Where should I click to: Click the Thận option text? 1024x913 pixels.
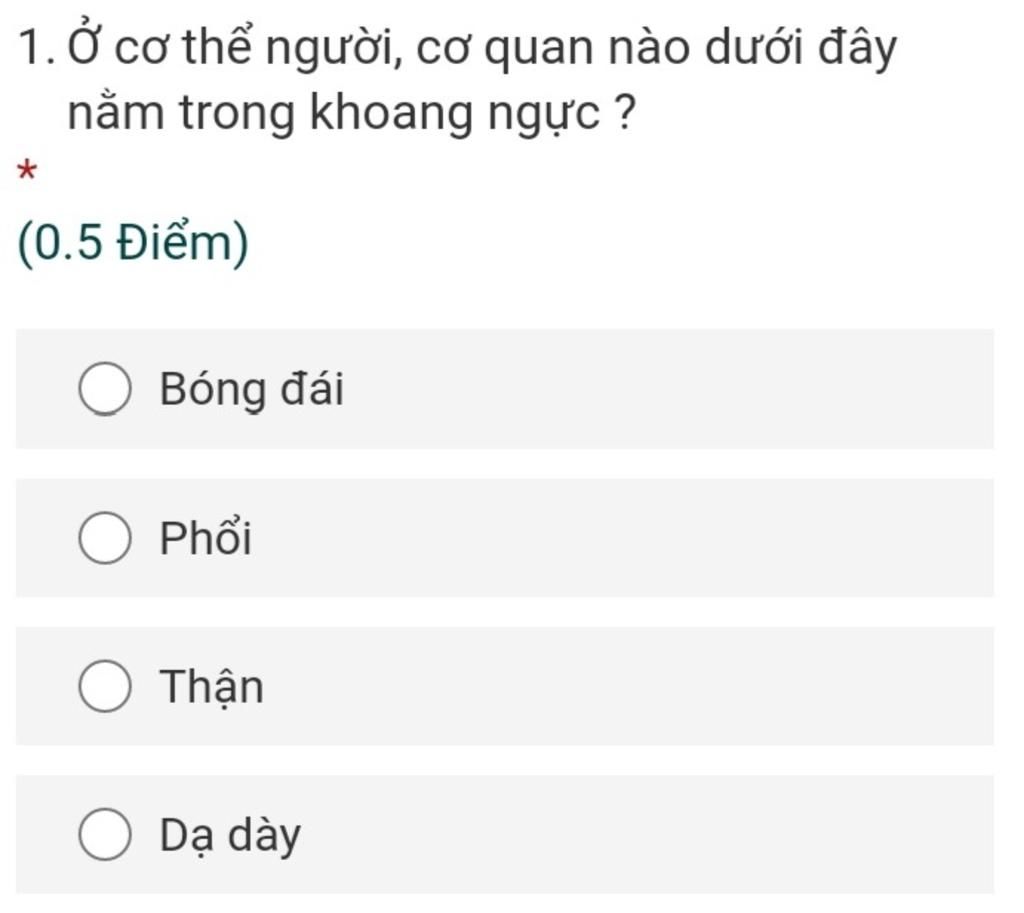tap(212, 688)
